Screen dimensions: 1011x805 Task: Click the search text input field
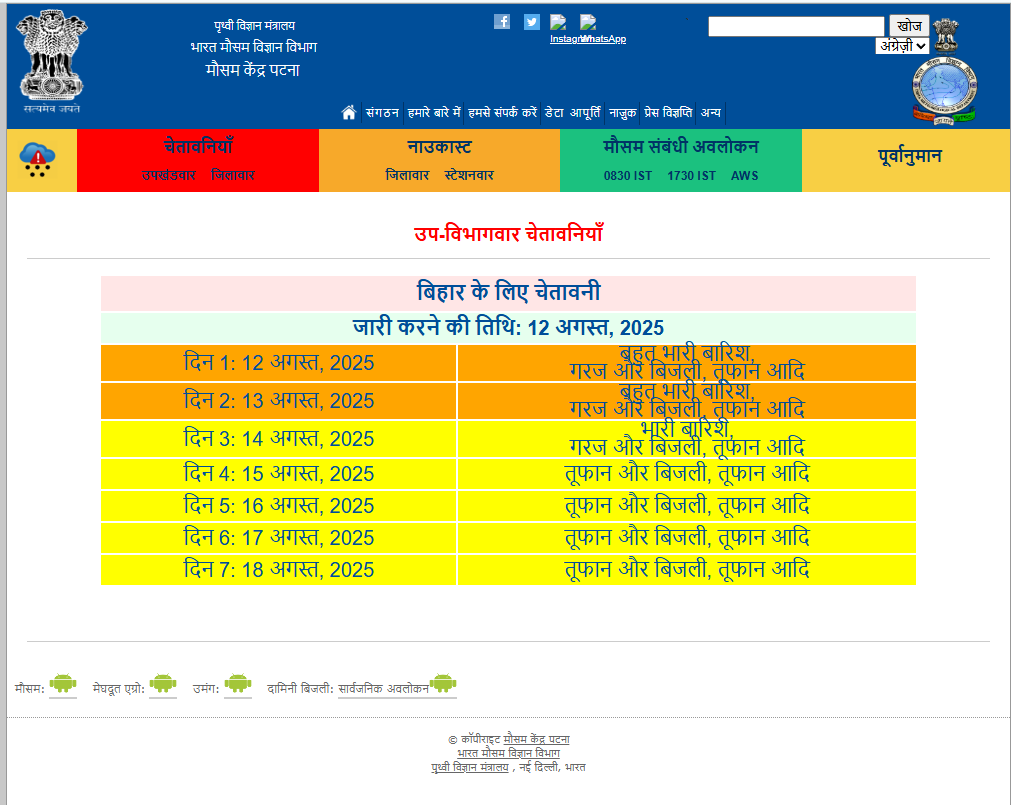[796, 26]
